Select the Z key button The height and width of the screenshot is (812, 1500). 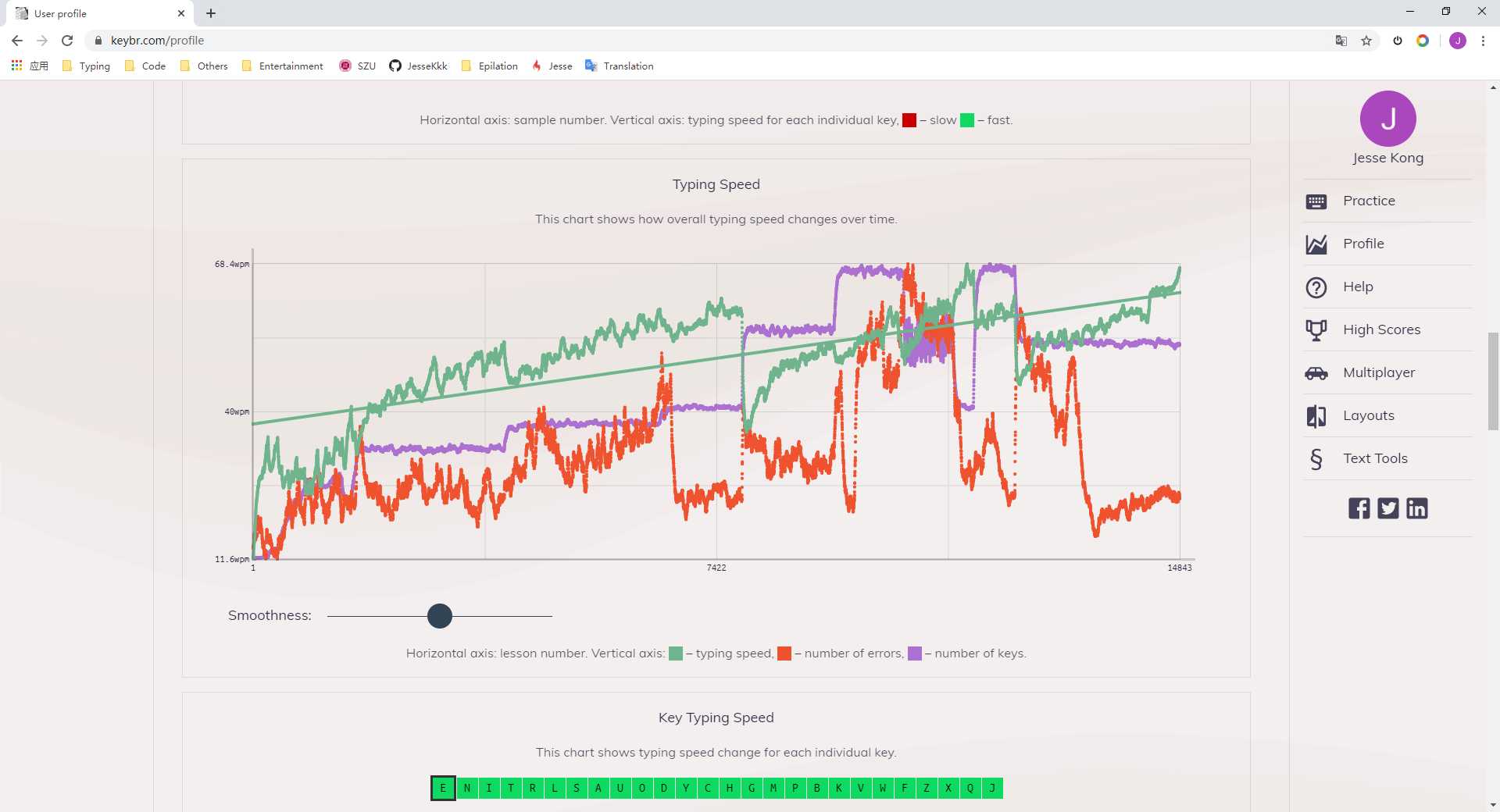pyautogui.click(x=927, y=788)
